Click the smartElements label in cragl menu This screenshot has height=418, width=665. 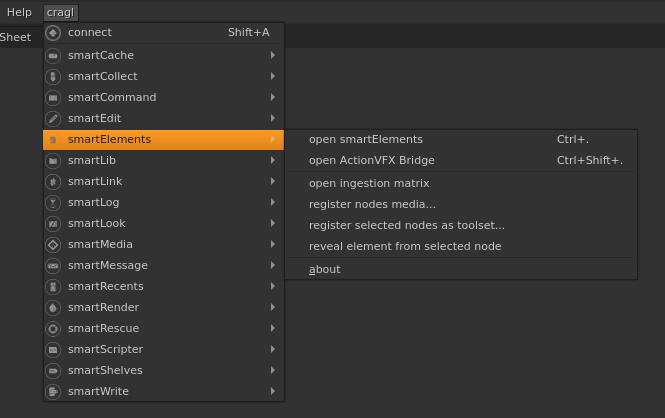coord(109,139)
